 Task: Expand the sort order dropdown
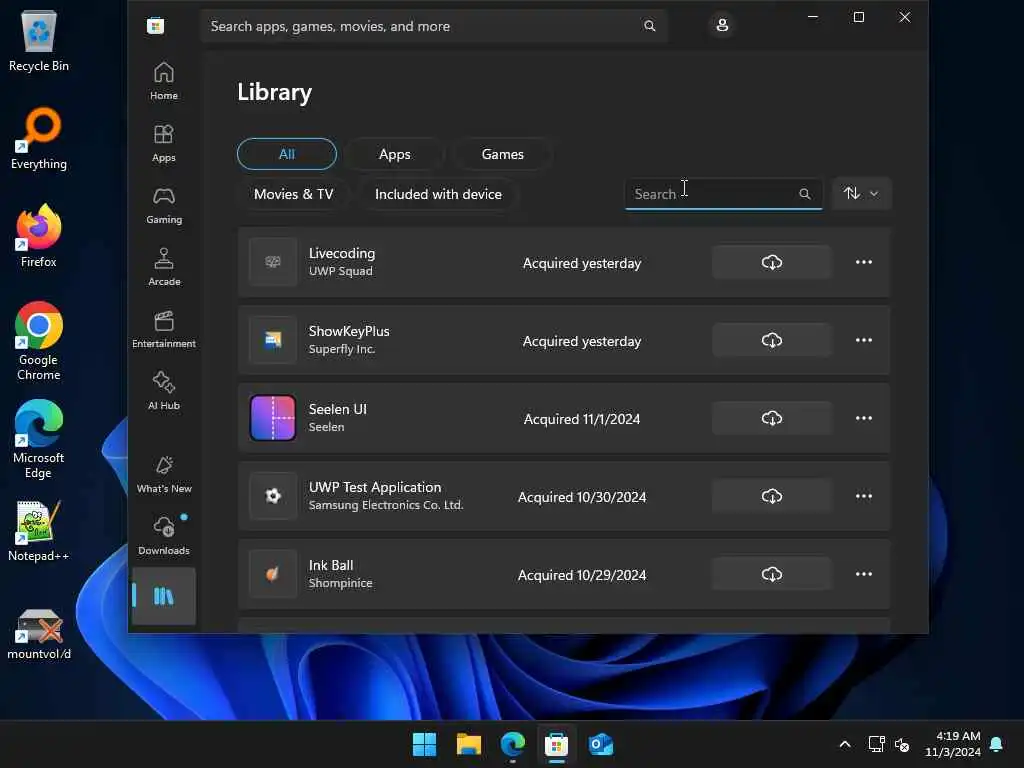[861, 193]
